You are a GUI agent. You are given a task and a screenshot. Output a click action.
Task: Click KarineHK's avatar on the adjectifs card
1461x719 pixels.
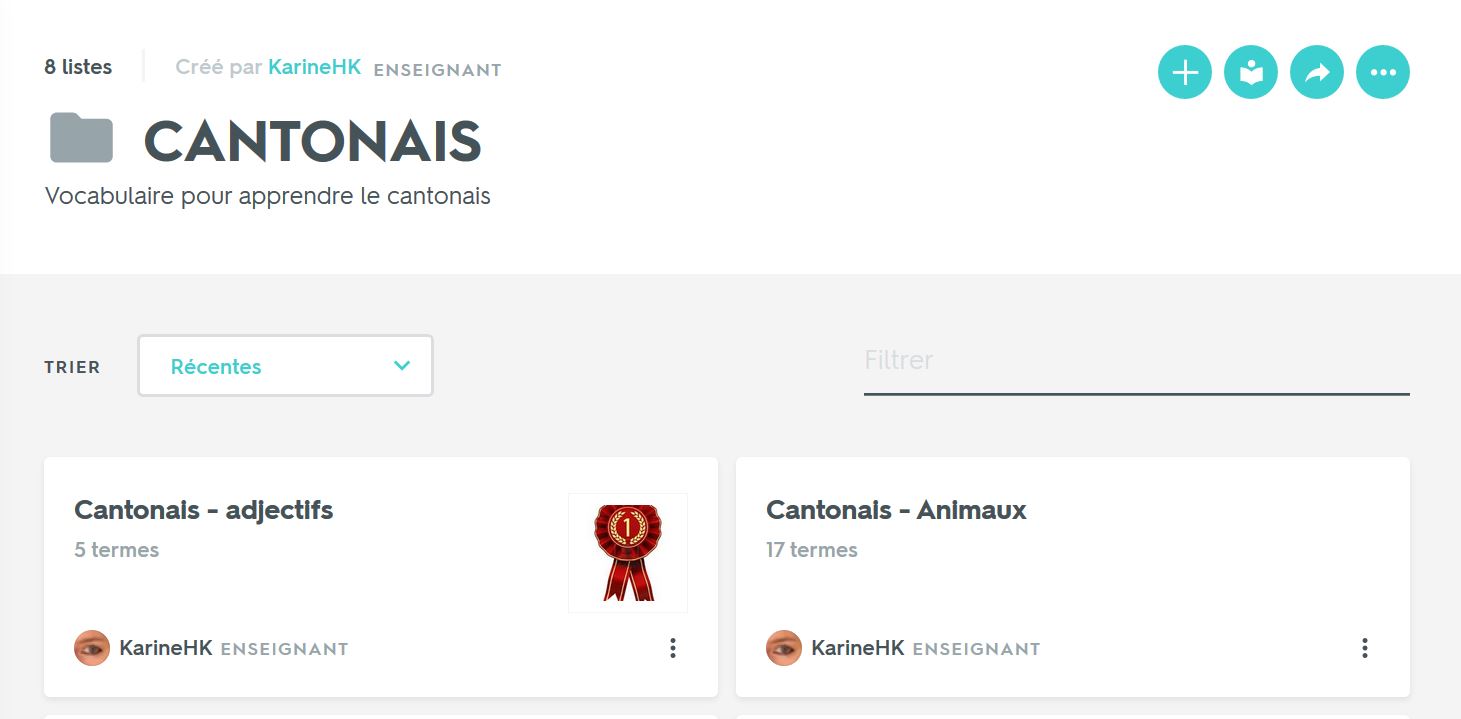[x=92, y=648]
